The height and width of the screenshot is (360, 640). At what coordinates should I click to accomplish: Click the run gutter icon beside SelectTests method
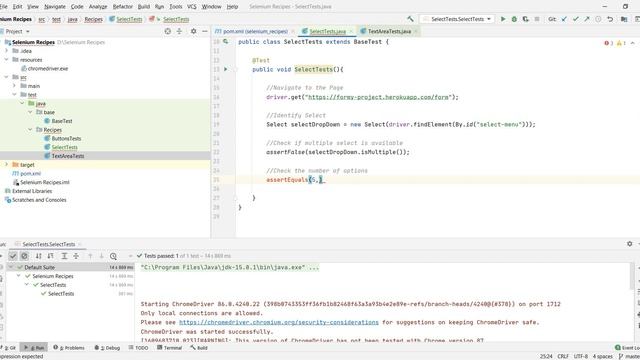pyautogui.click(x=225, y=69)
